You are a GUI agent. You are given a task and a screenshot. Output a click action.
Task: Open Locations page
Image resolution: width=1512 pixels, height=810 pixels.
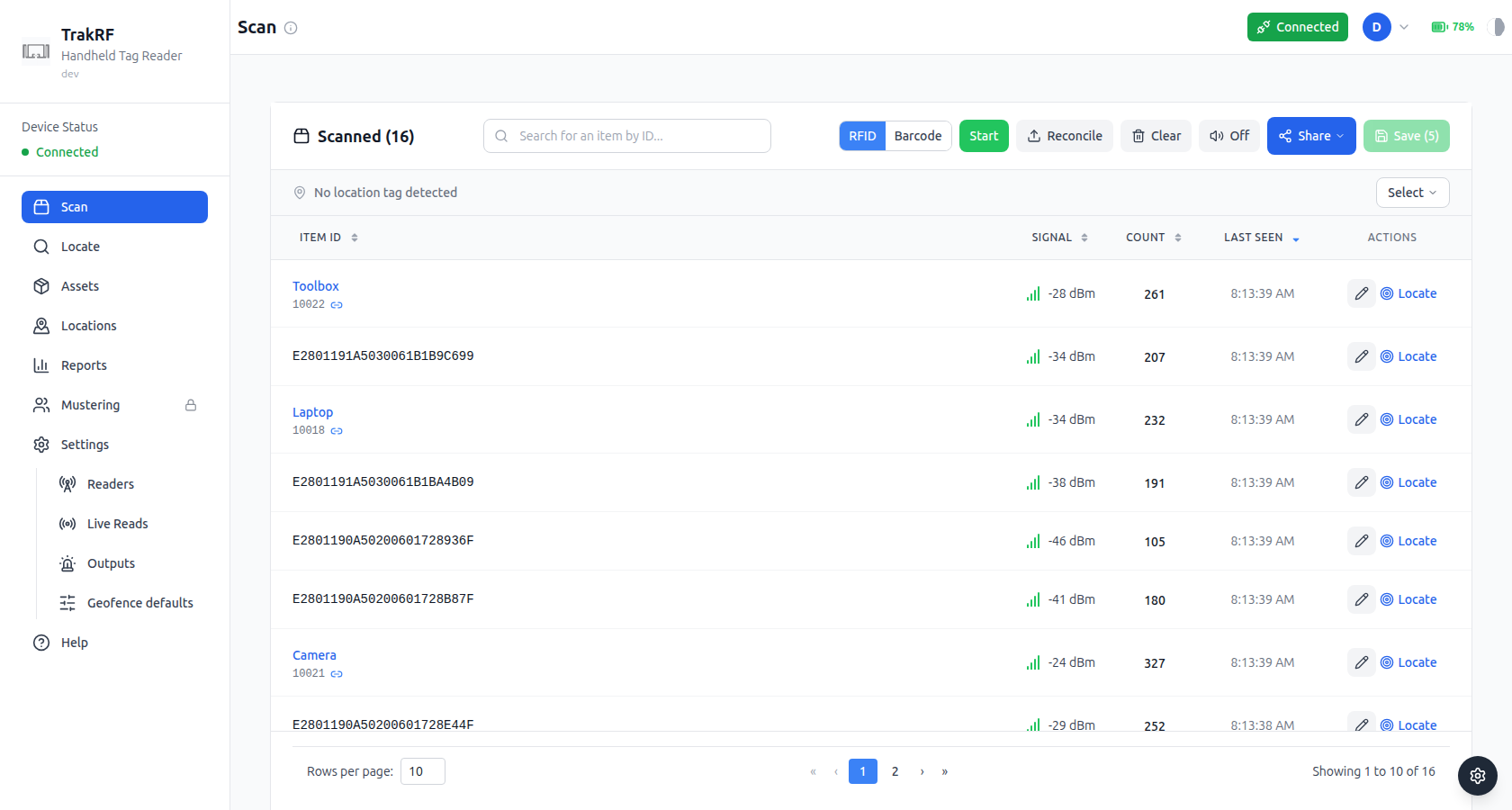[114, 326]
